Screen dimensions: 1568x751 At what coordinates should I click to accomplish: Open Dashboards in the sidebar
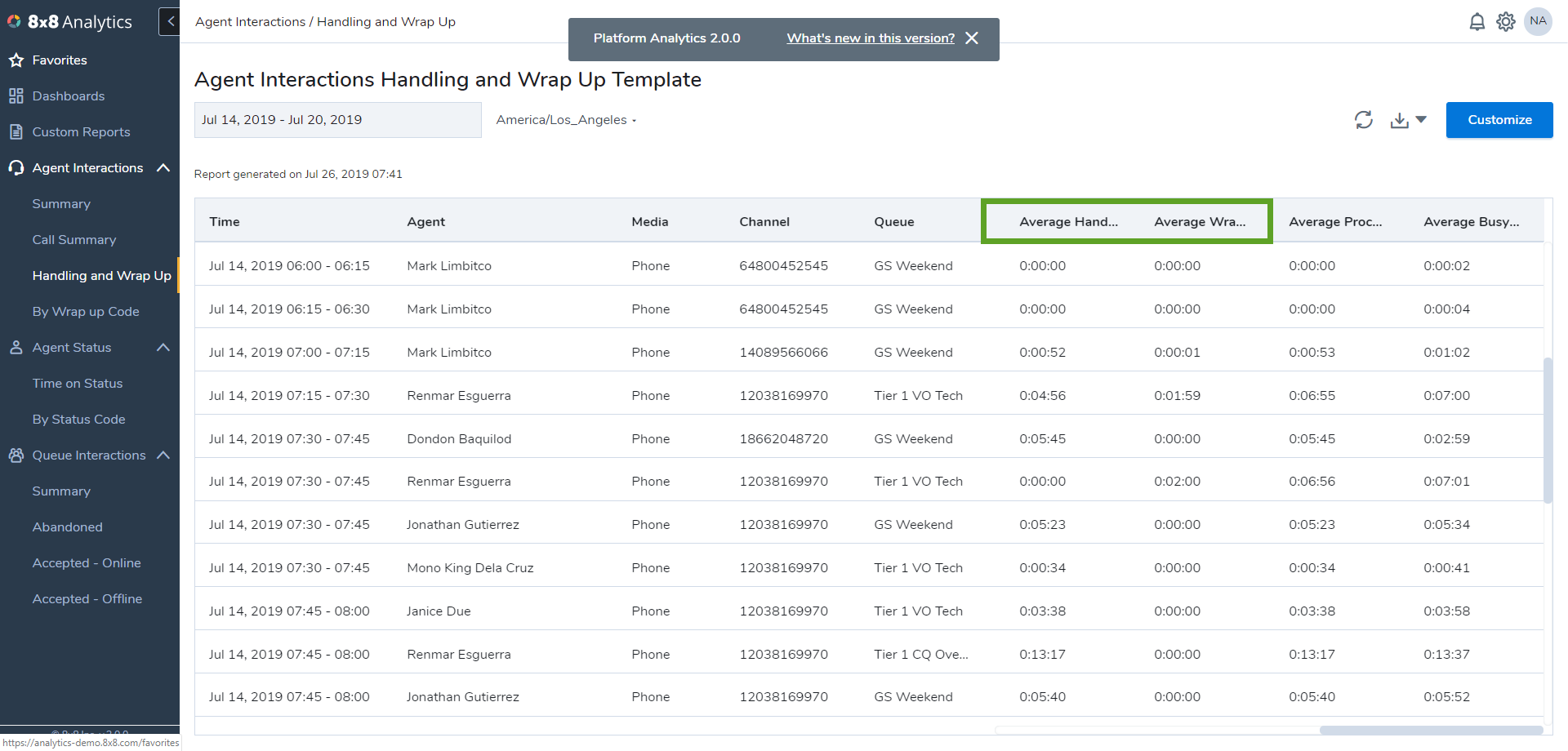(x=69, y=96)
